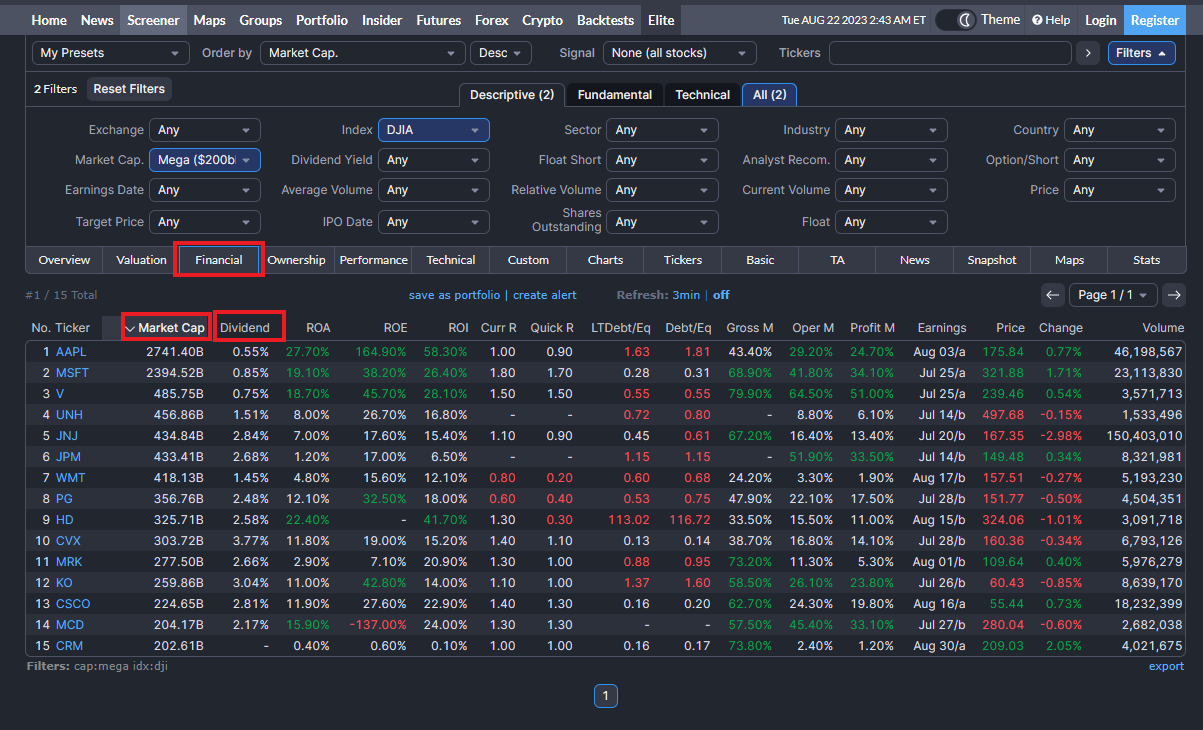Image resolution: width=1203 pixels, height=730 pixels.
Task: Toggle the dark/light Theme switch
Action: click(955, 20)
